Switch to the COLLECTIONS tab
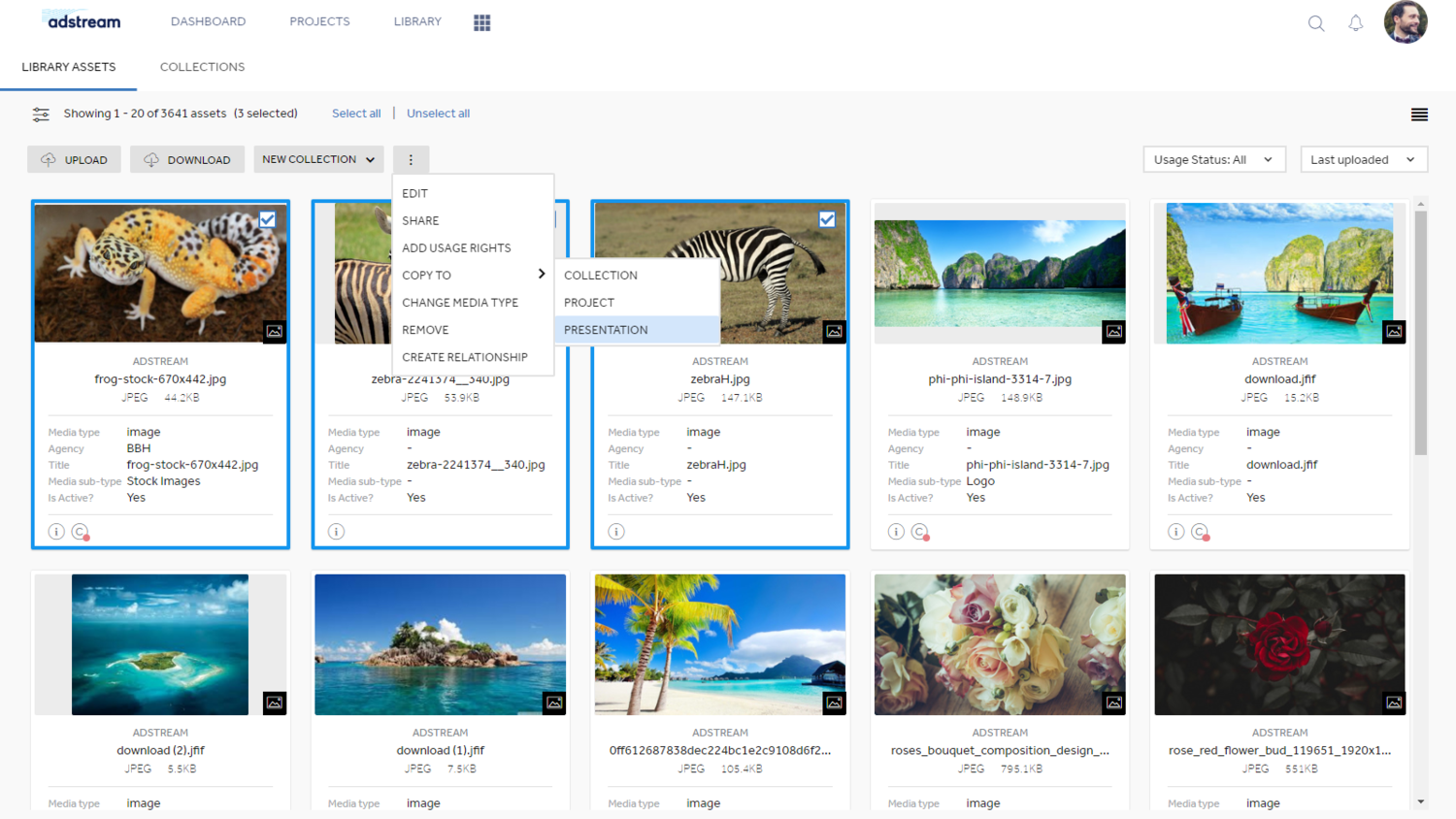This screenshot has height=819, width=1456. click(x=202, y=66)
